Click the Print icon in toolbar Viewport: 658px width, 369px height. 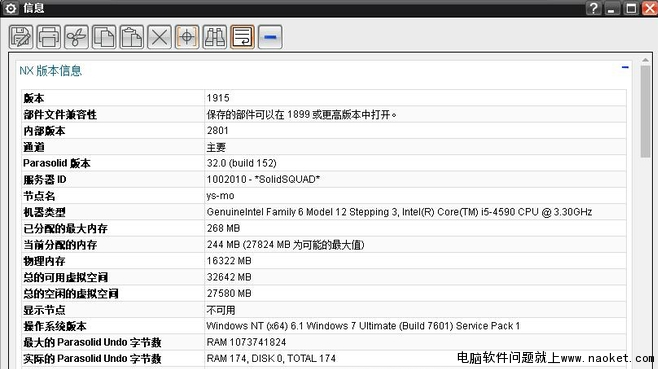click(49, 37)
